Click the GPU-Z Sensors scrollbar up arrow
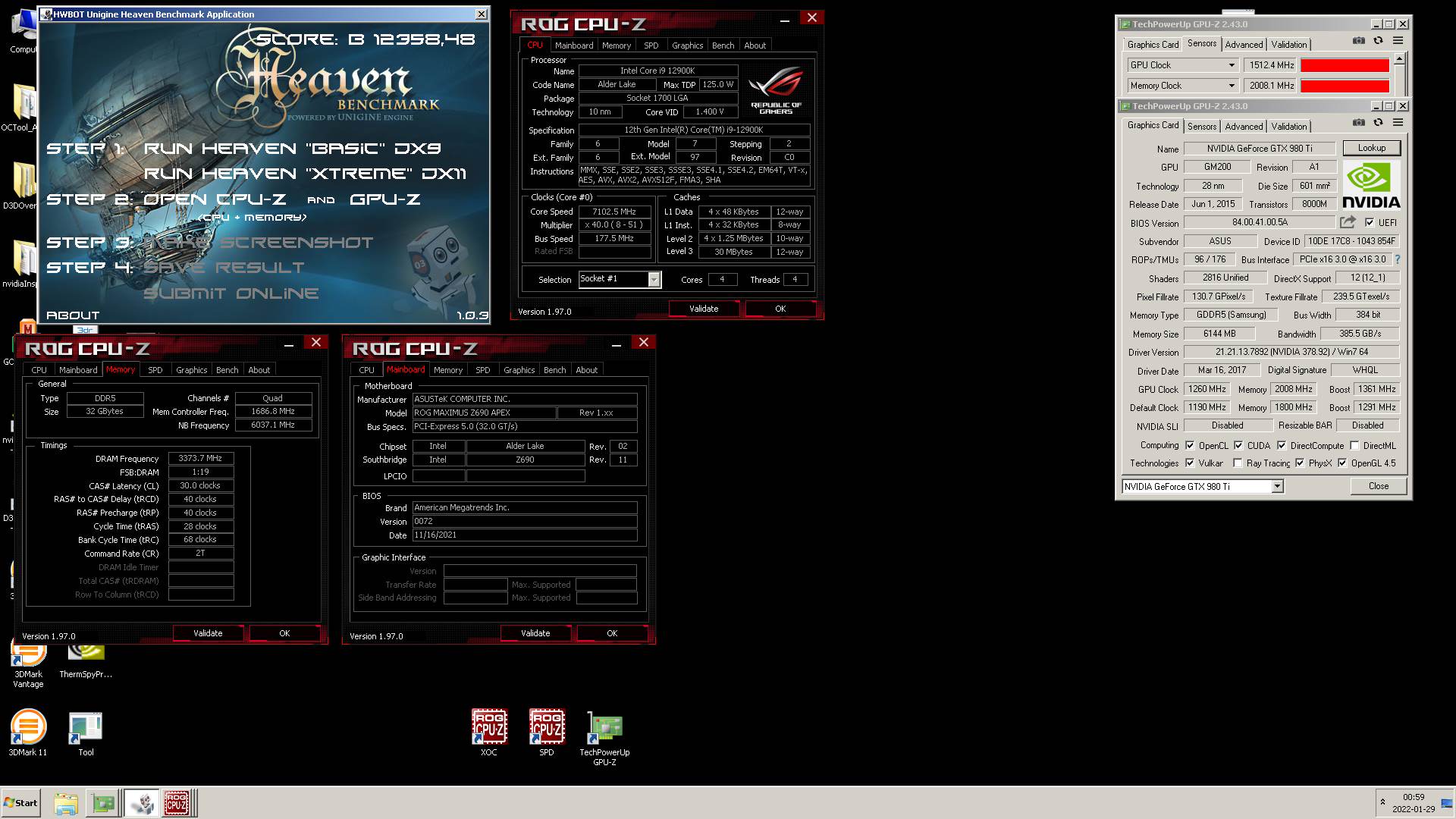 tap(1400, 58)
